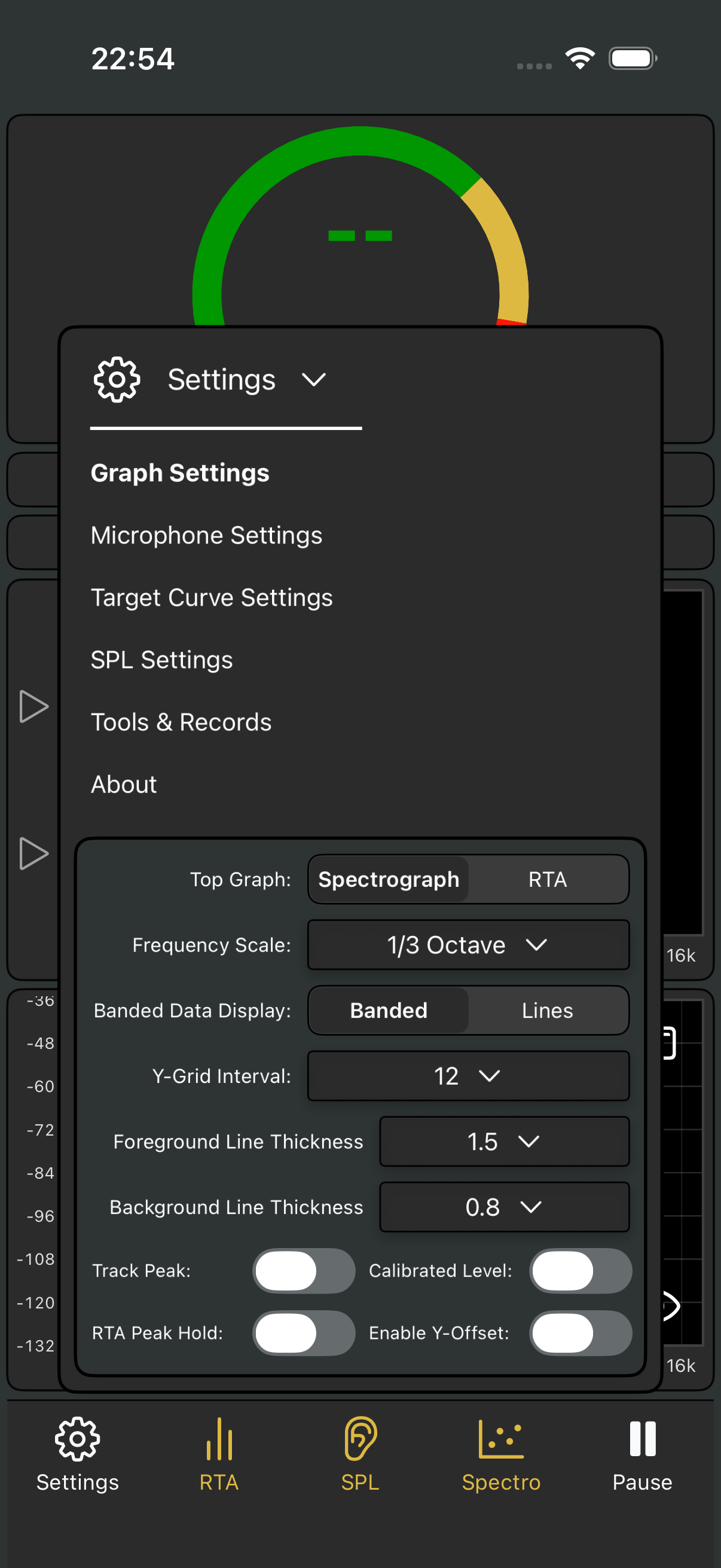Open Foreground Line Thickness dropdown
This screenshot has width=721, height=1568.
505,1141
